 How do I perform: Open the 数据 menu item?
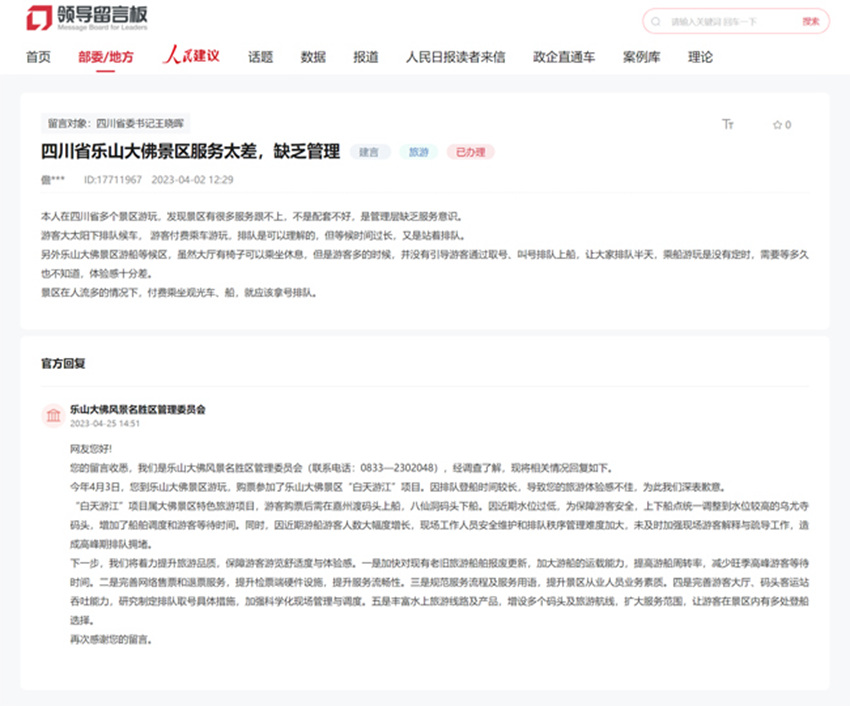pyautogui.click(x=313, y=57)
